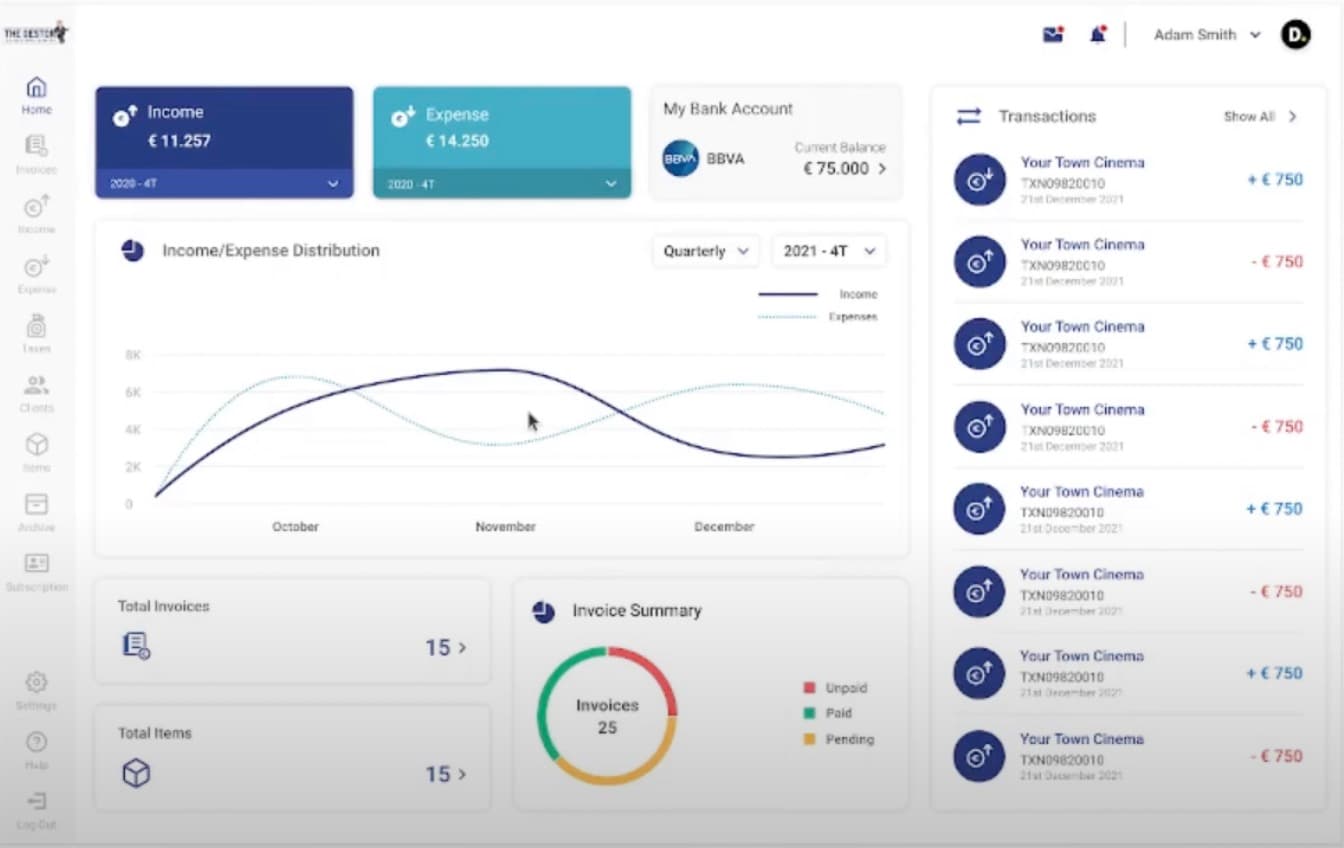The width and height of the screenshot is (1344, 848).
Task: Open Clients icon in the sidebar
Action: coord(37,393)
